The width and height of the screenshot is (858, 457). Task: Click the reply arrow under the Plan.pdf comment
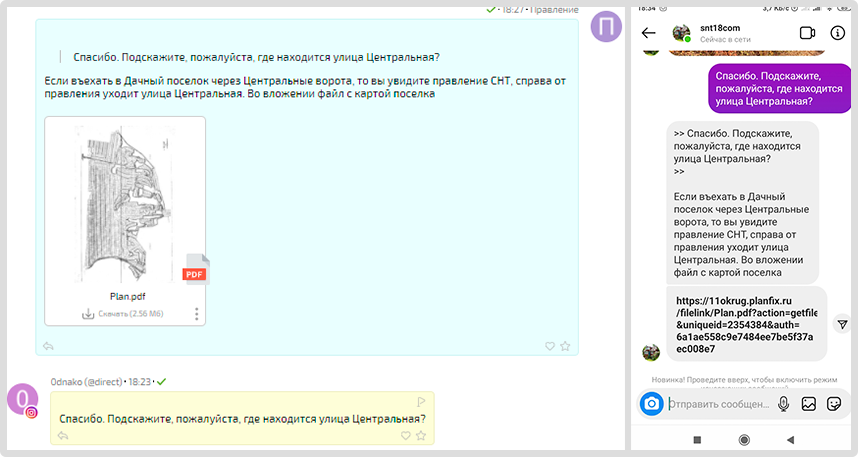[48, 346]
